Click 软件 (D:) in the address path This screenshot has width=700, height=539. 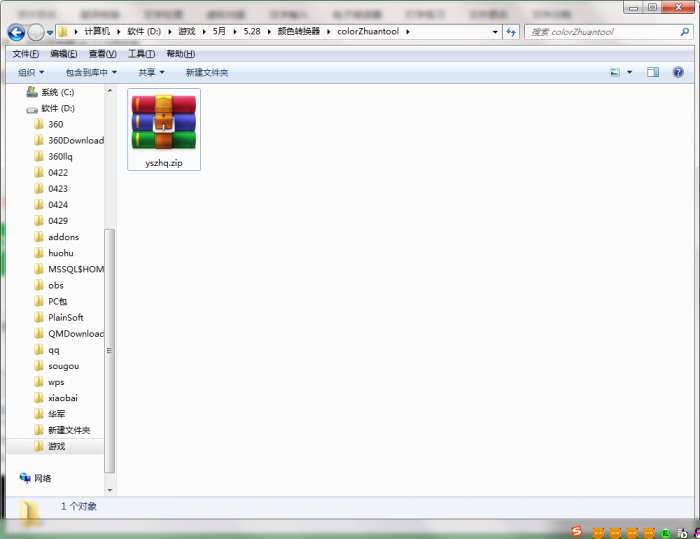click(144, 31)
